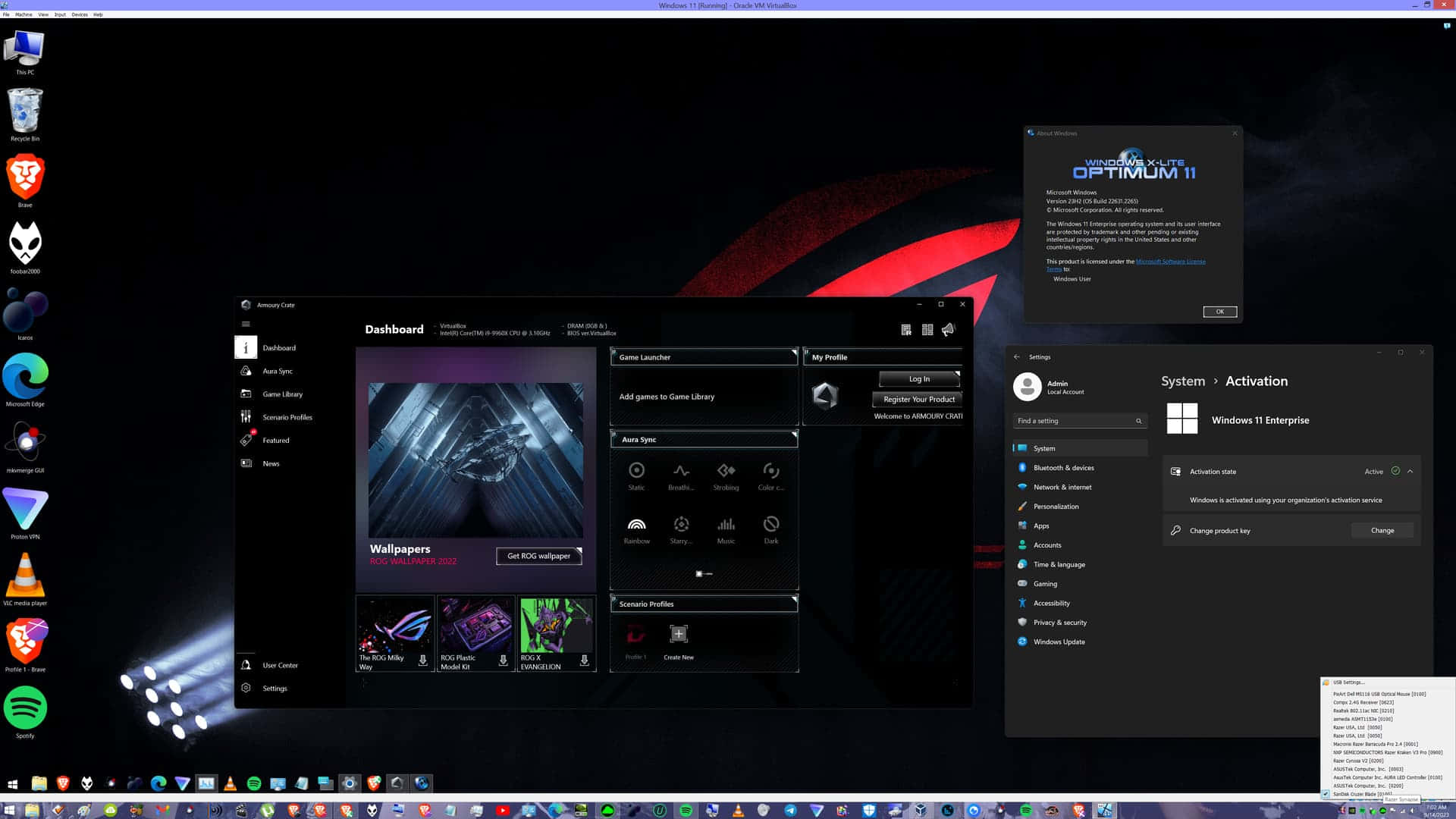View Featured items in Armoury Crate
The height and width of the screenshot is (819, 1456).
275,440
